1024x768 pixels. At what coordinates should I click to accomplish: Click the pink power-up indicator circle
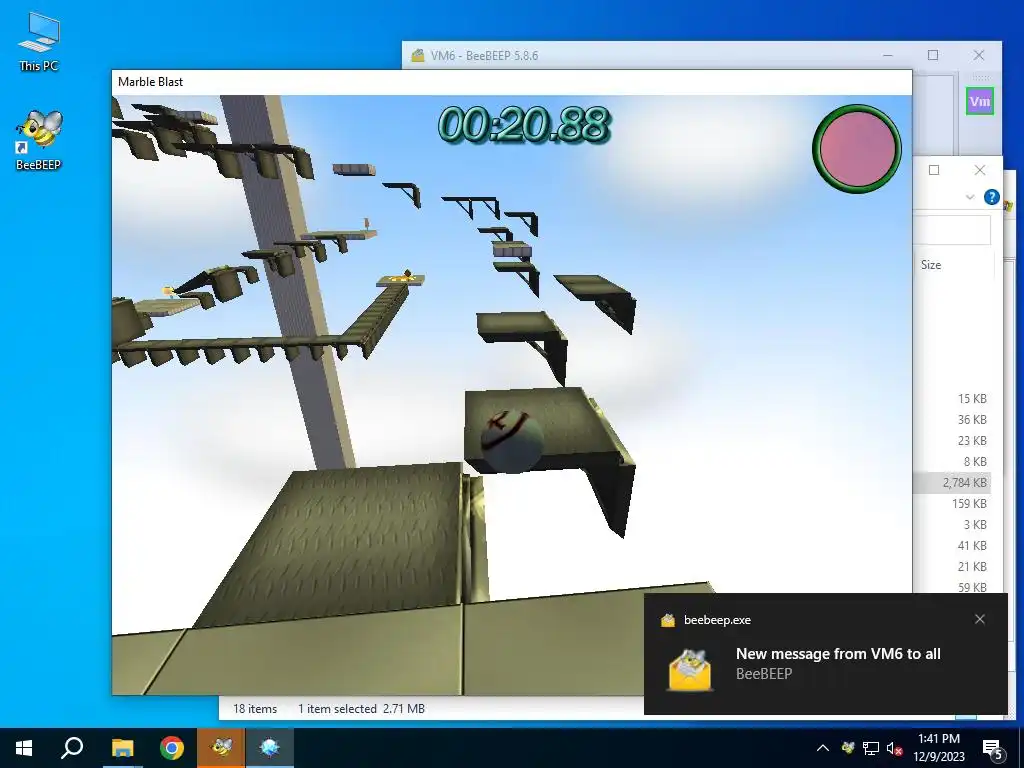tap(856, 149)
